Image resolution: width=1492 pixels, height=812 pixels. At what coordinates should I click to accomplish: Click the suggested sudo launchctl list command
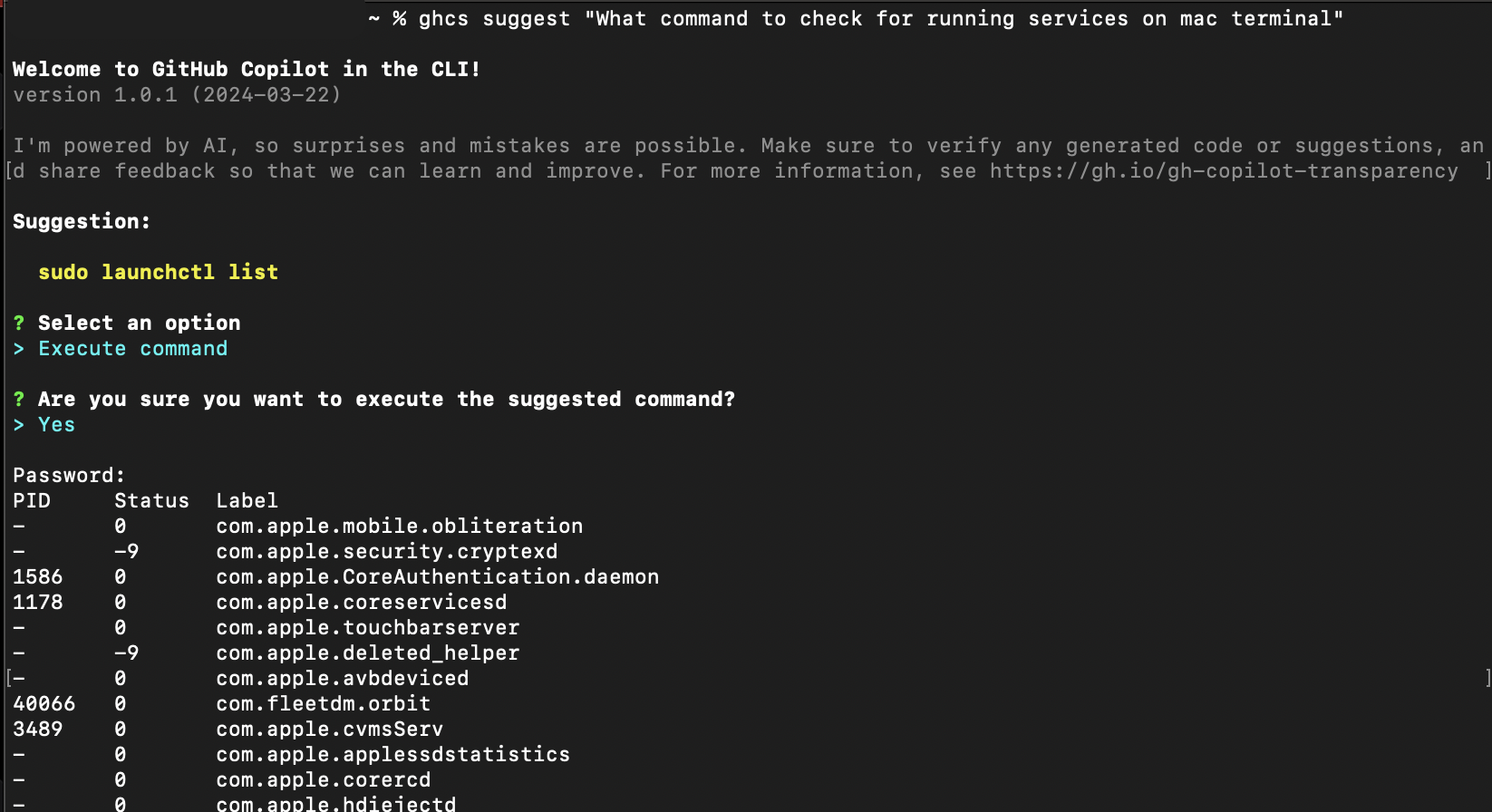click(159, 273)
